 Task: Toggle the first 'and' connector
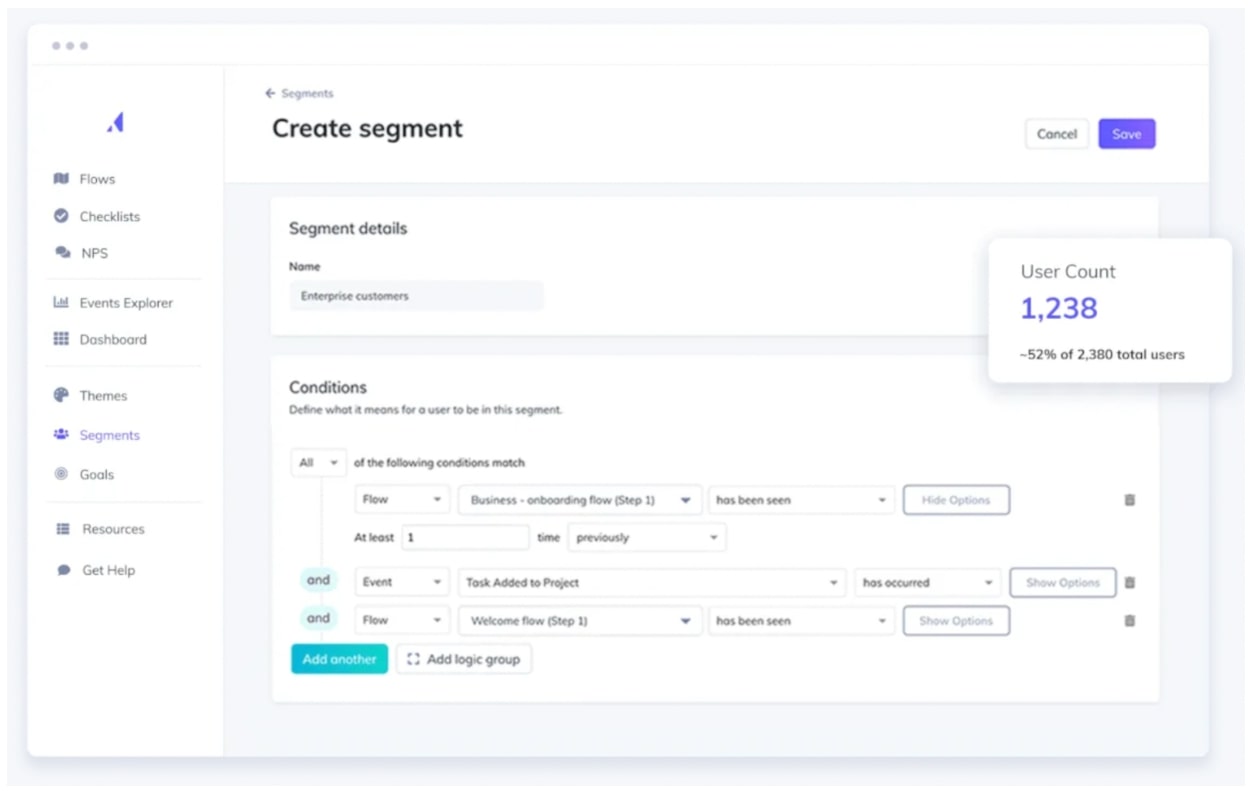tap(318, 580)
